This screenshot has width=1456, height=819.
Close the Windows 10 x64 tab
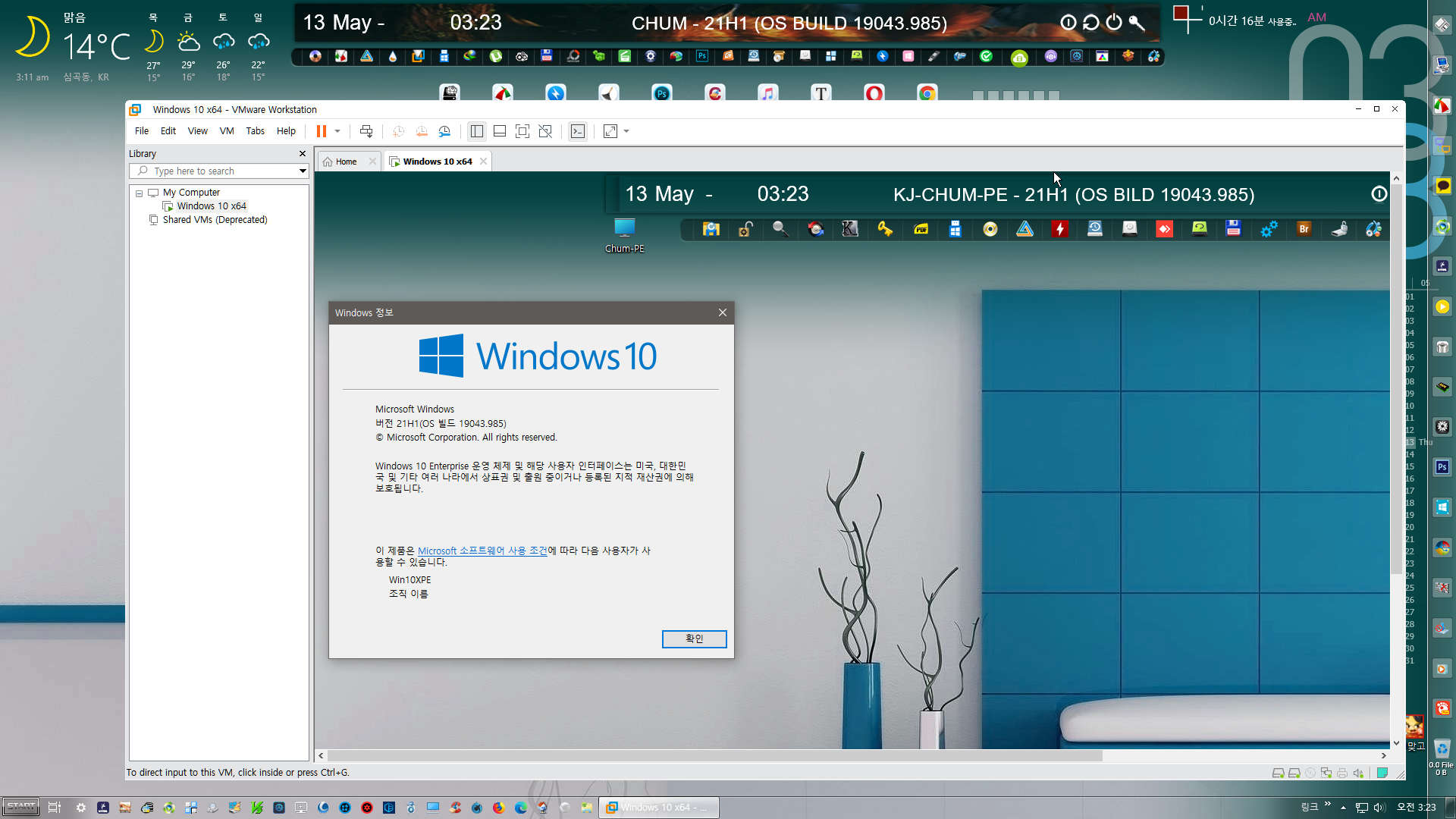click(x=483, y=162)
